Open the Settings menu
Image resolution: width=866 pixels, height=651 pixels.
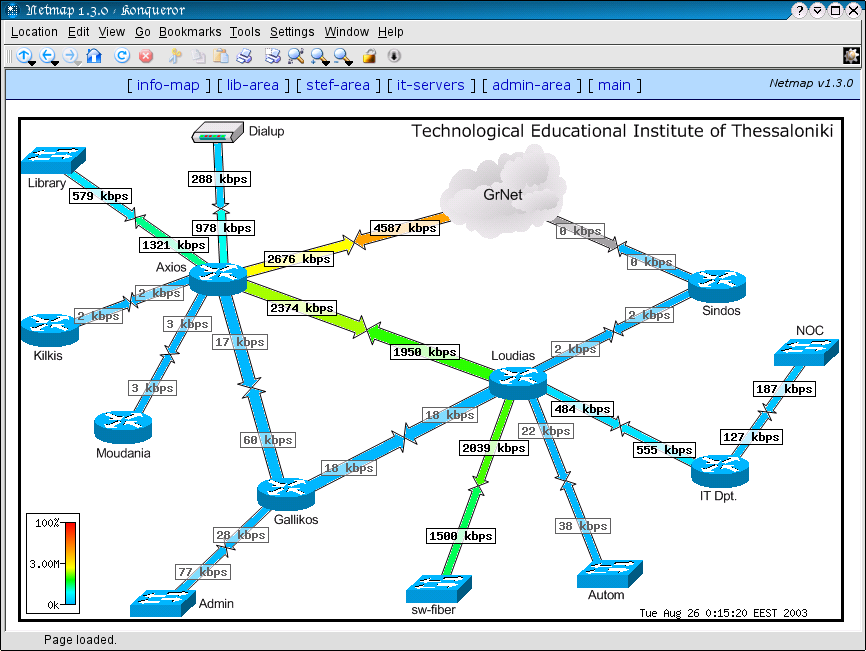click(x=292, y=32)
